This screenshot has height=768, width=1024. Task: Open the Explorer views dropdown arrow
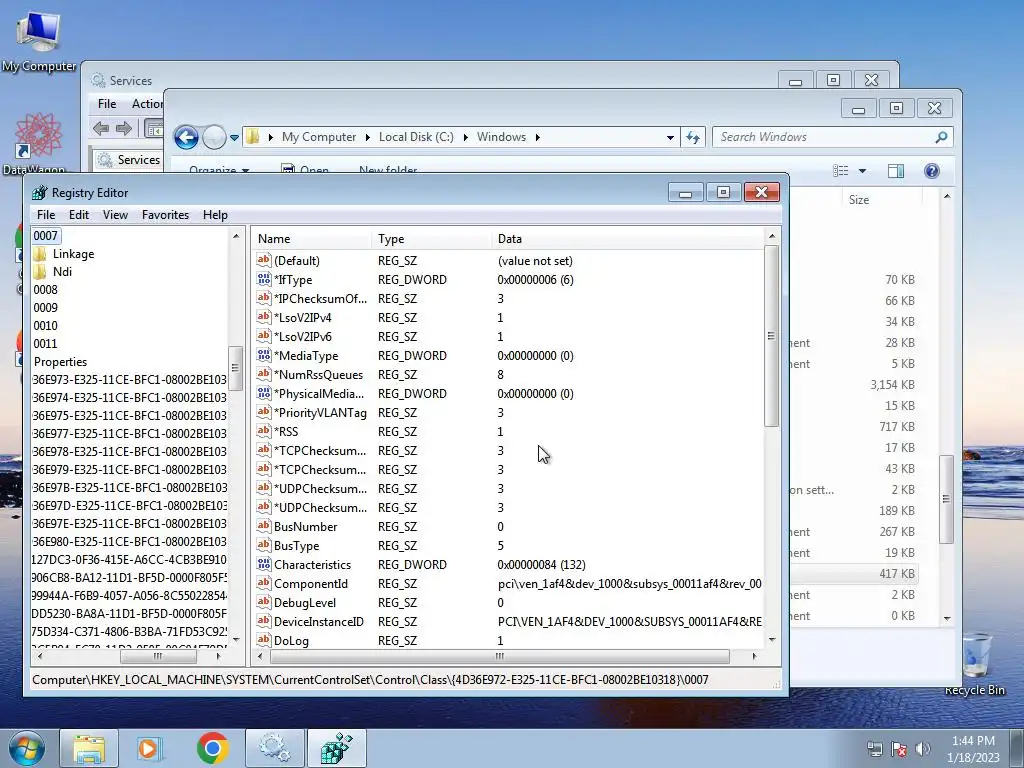click(x=862, y=171)
